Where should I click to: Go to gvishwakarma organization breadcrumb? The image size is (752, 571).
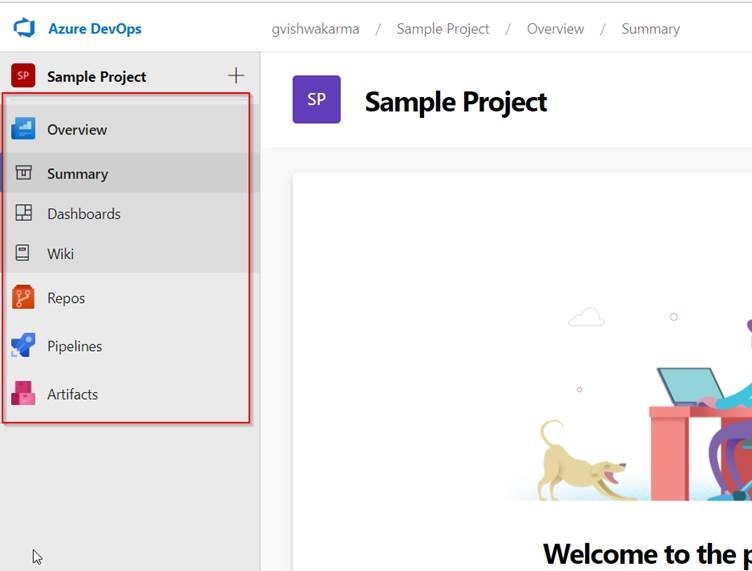(x=315, y=29)
